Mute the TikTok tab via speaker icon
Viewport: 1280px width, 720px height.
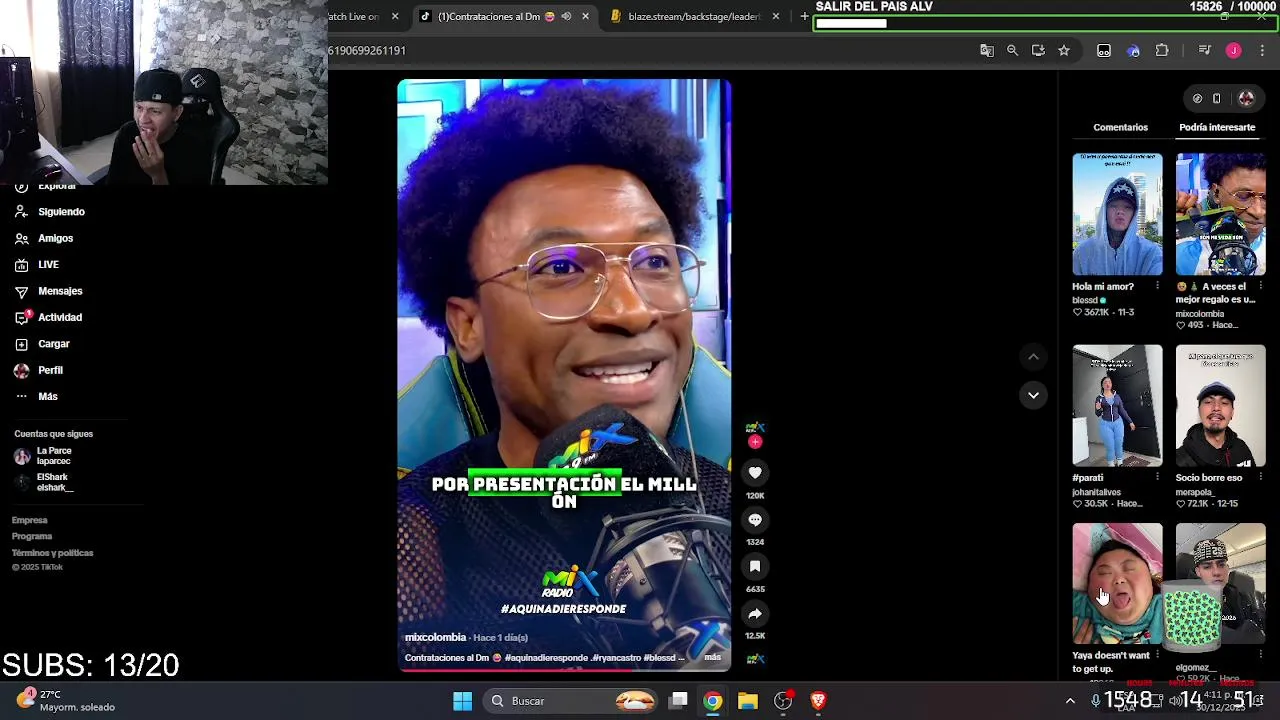click(566, 16)
